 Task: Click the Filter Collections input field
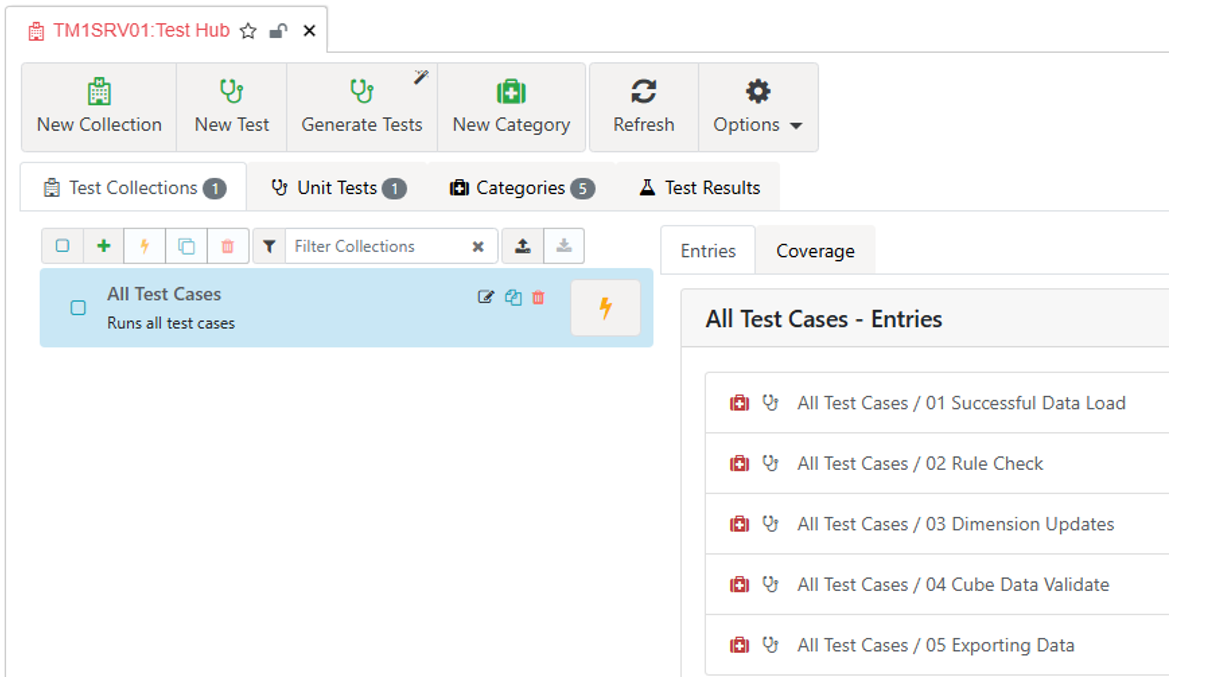(x=377, y=246)
